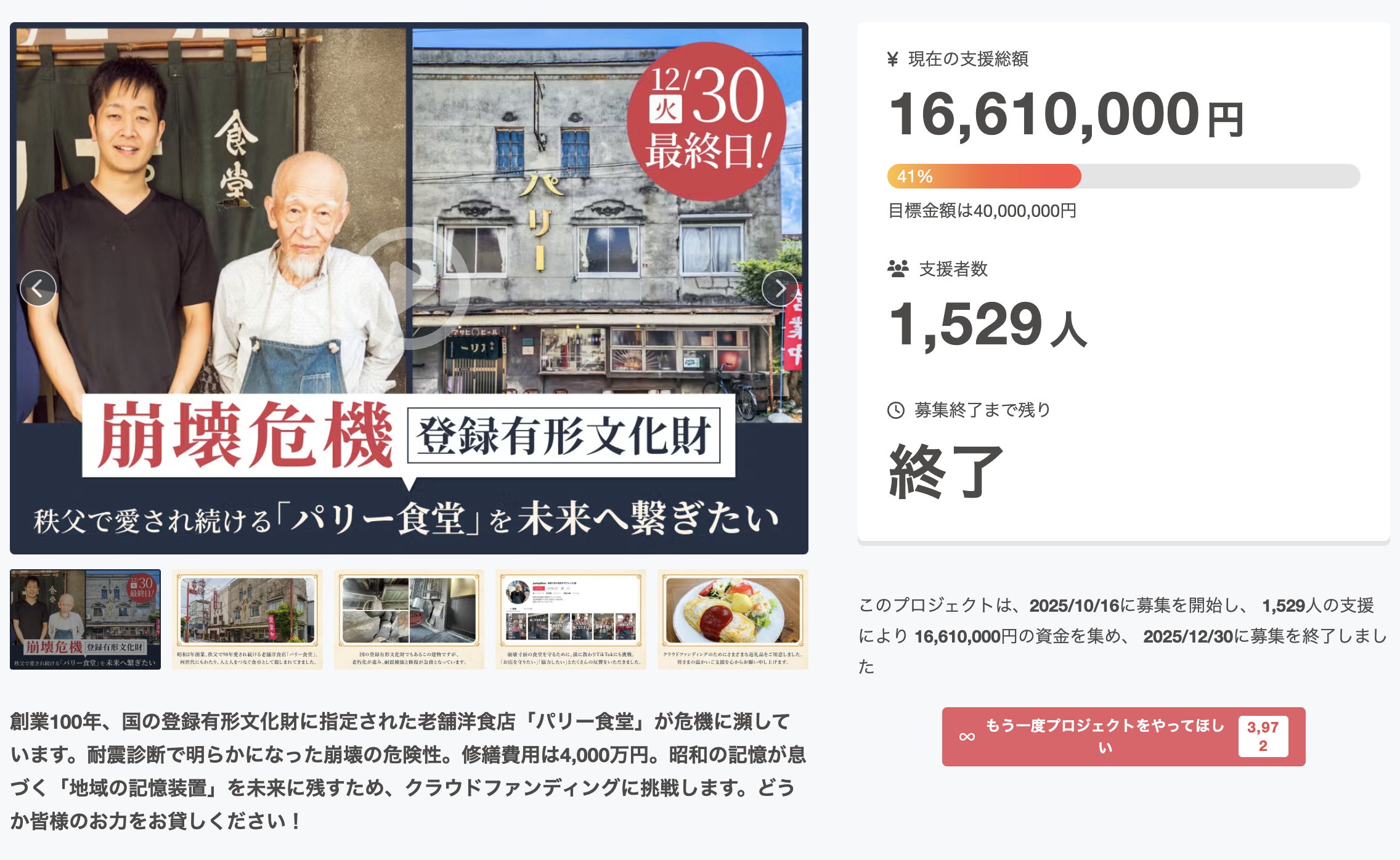
Task: Click the 3,972 count badge
Action: [x=1263, y=737]
